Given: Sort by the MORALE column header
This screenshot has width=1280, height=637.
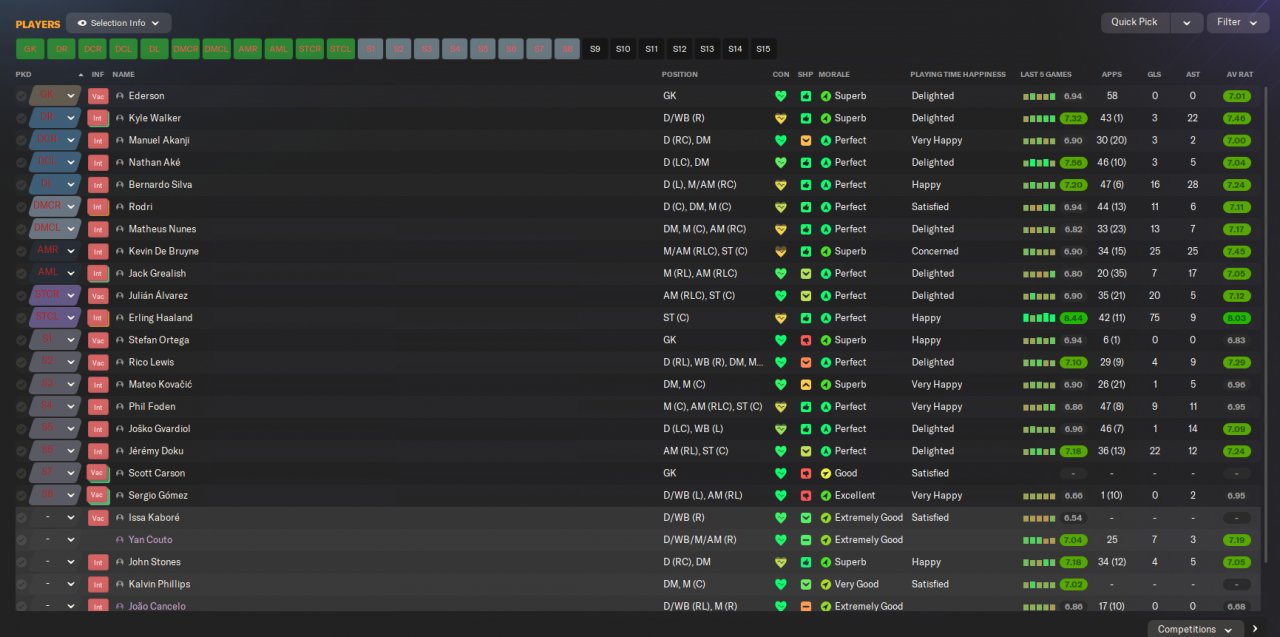Looking at the screenshot, I should click(x=834, y=74).
